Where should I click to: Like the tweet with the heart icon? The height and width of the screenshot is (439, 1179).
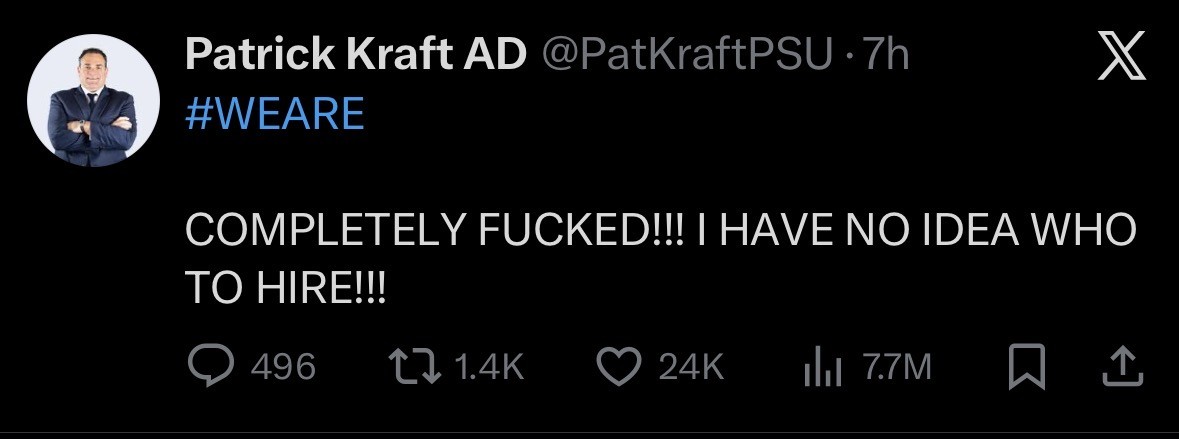point(617,367)
